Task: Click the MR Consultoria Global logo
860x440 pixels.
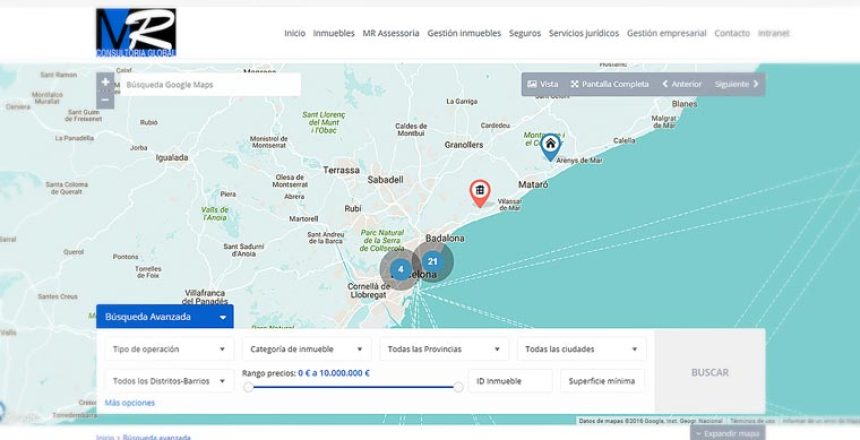Action: (136, 33)
